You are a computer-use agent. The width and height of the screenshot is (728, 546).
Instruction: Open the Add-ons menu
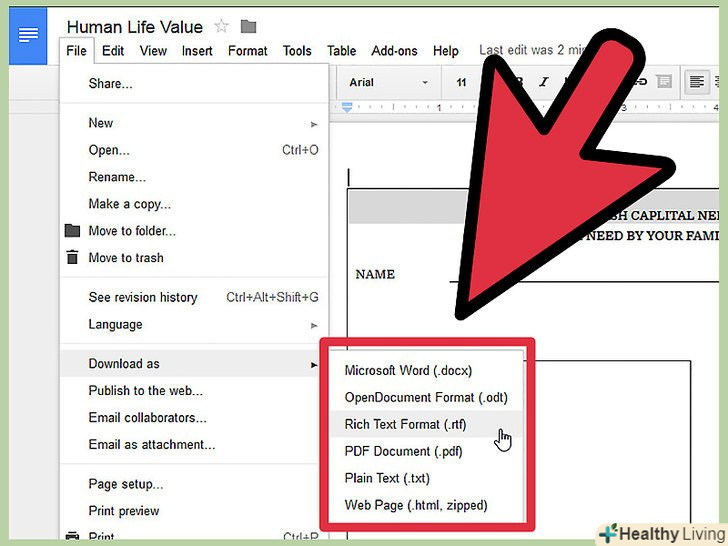click(394, 51)
